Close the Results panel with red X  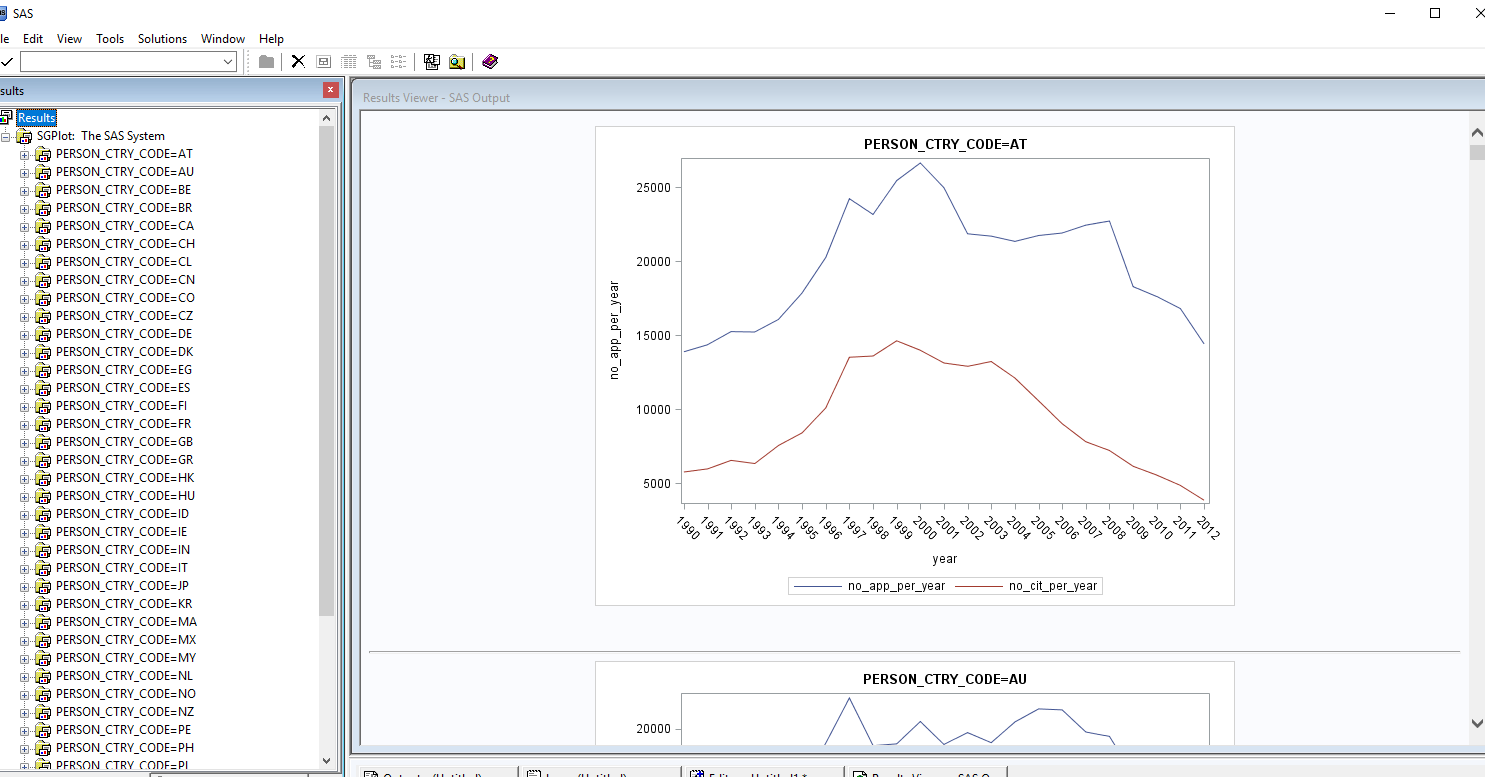point(331,90)
